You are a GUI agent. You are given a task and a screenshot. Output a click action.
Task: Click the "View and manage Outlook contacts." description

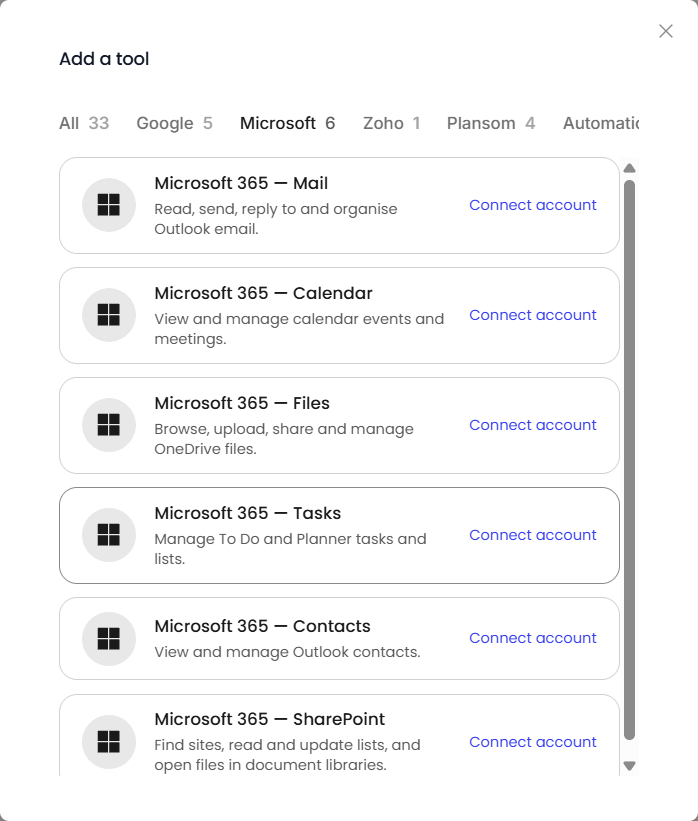pos(287,652)
